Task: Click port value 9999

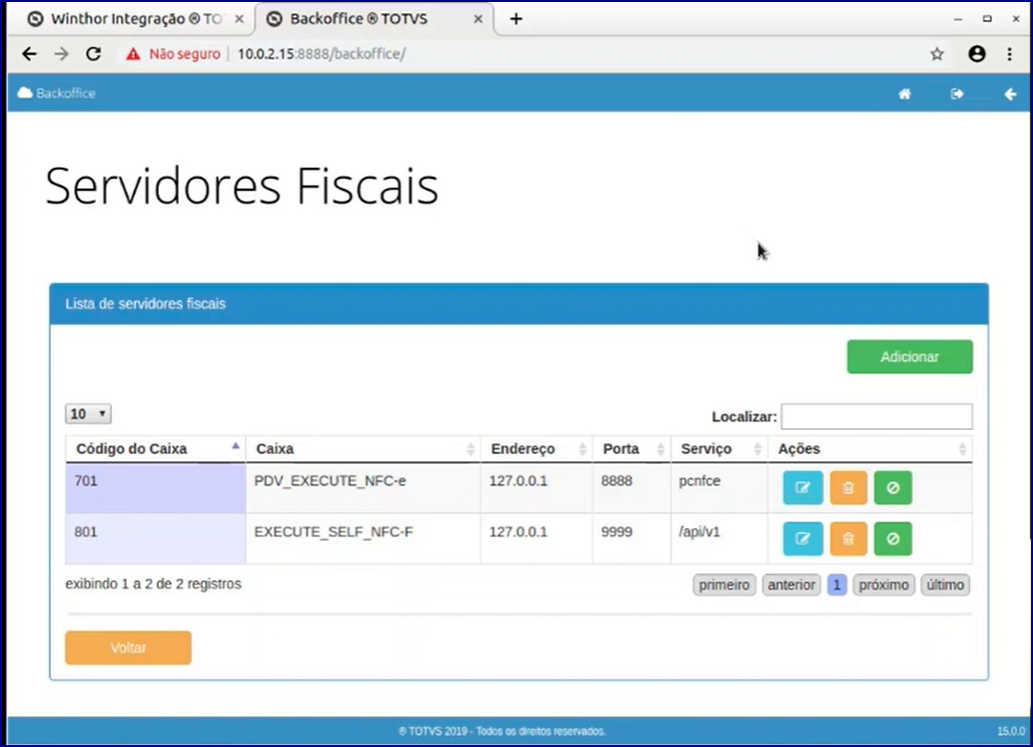Action: [x=617, y=532]
